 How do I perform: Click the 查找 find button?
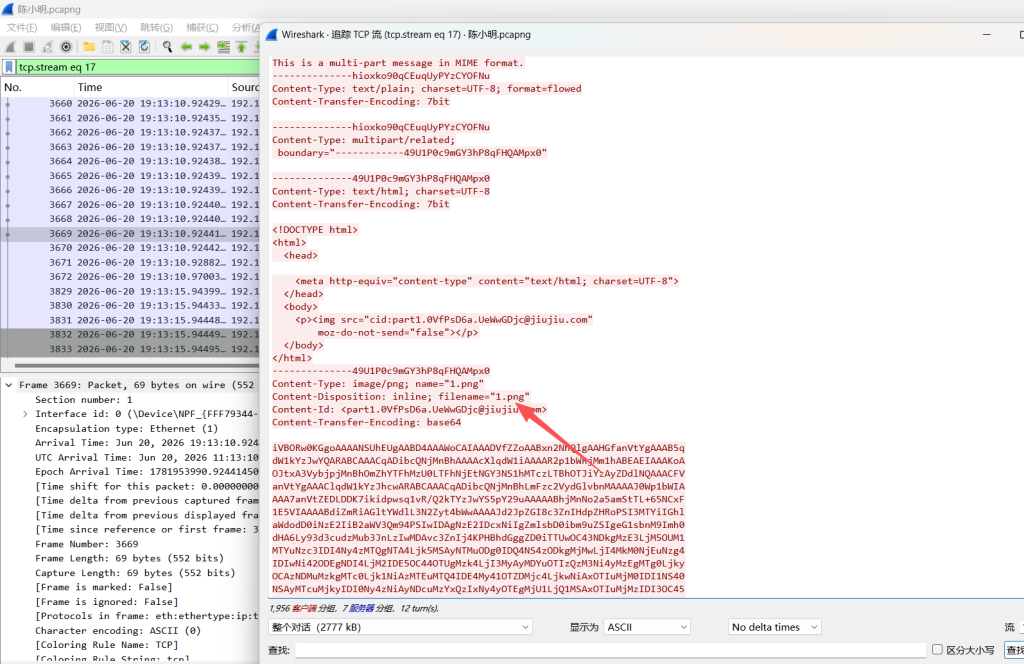1014,650
